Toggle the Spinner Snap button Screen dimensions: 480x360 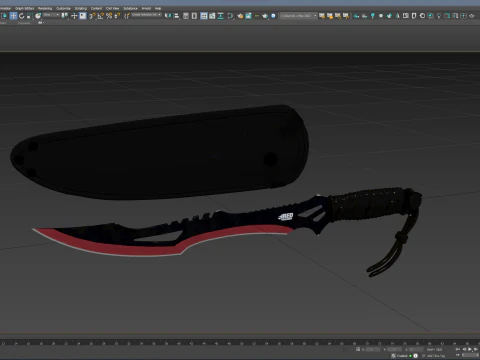[x=117, y=16]
